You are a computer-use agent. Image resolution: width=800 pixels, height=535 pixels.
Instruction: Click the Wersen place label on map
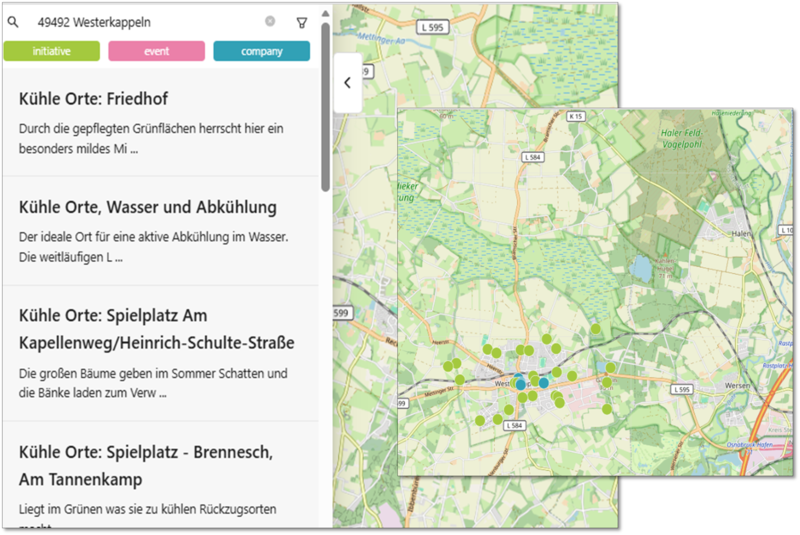coord(737,386)
